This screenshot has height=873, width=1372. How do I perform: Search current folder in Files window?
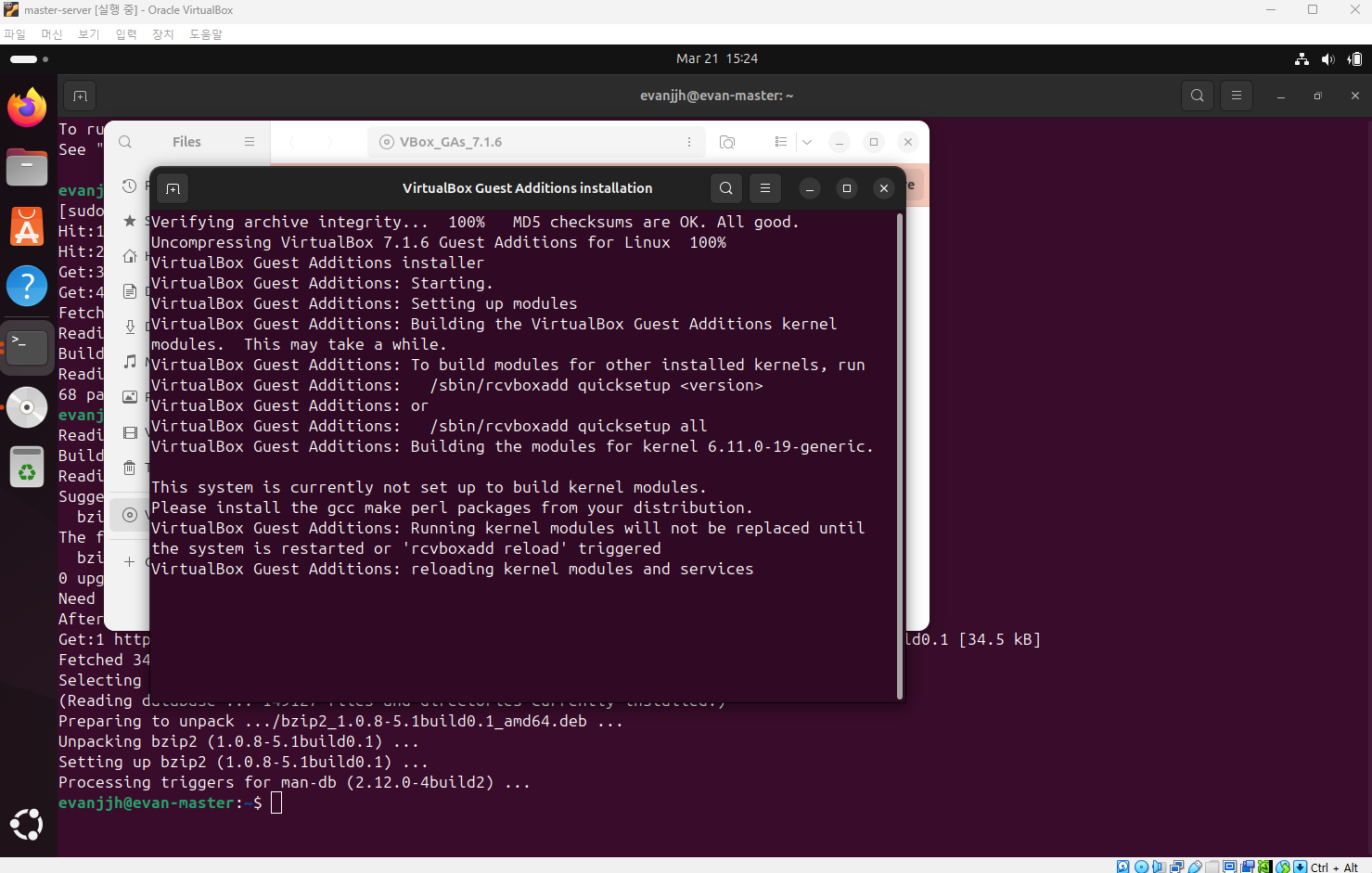(727, 142)
